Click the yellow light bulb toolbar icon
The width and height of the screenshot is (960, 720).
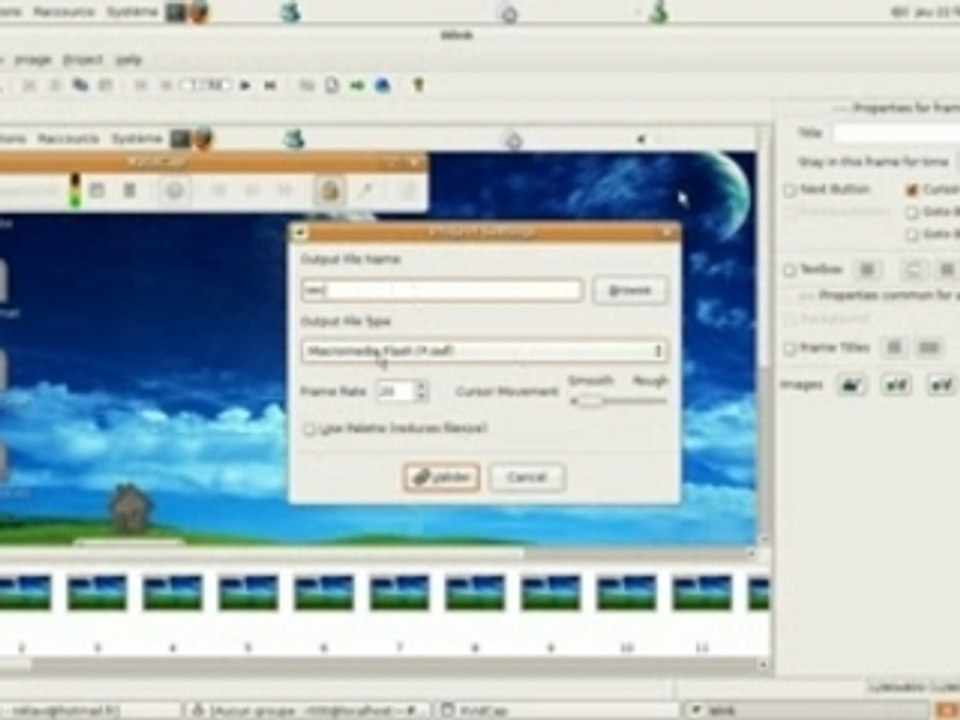pos(419,85)
